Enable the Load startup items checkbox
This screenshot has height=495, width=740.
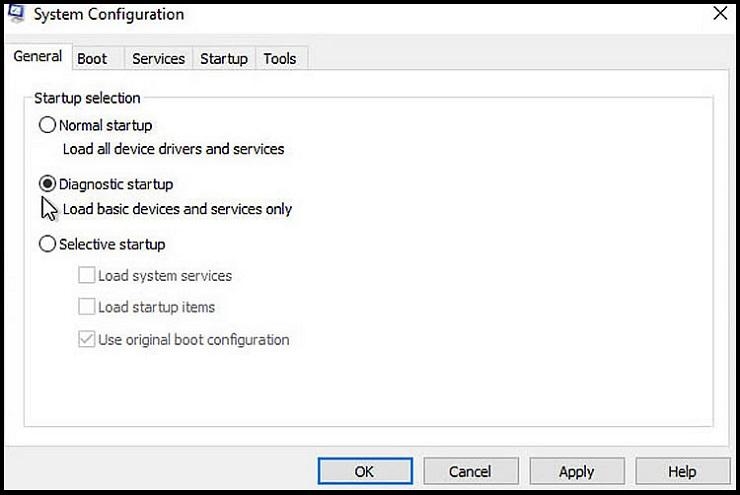86,307
